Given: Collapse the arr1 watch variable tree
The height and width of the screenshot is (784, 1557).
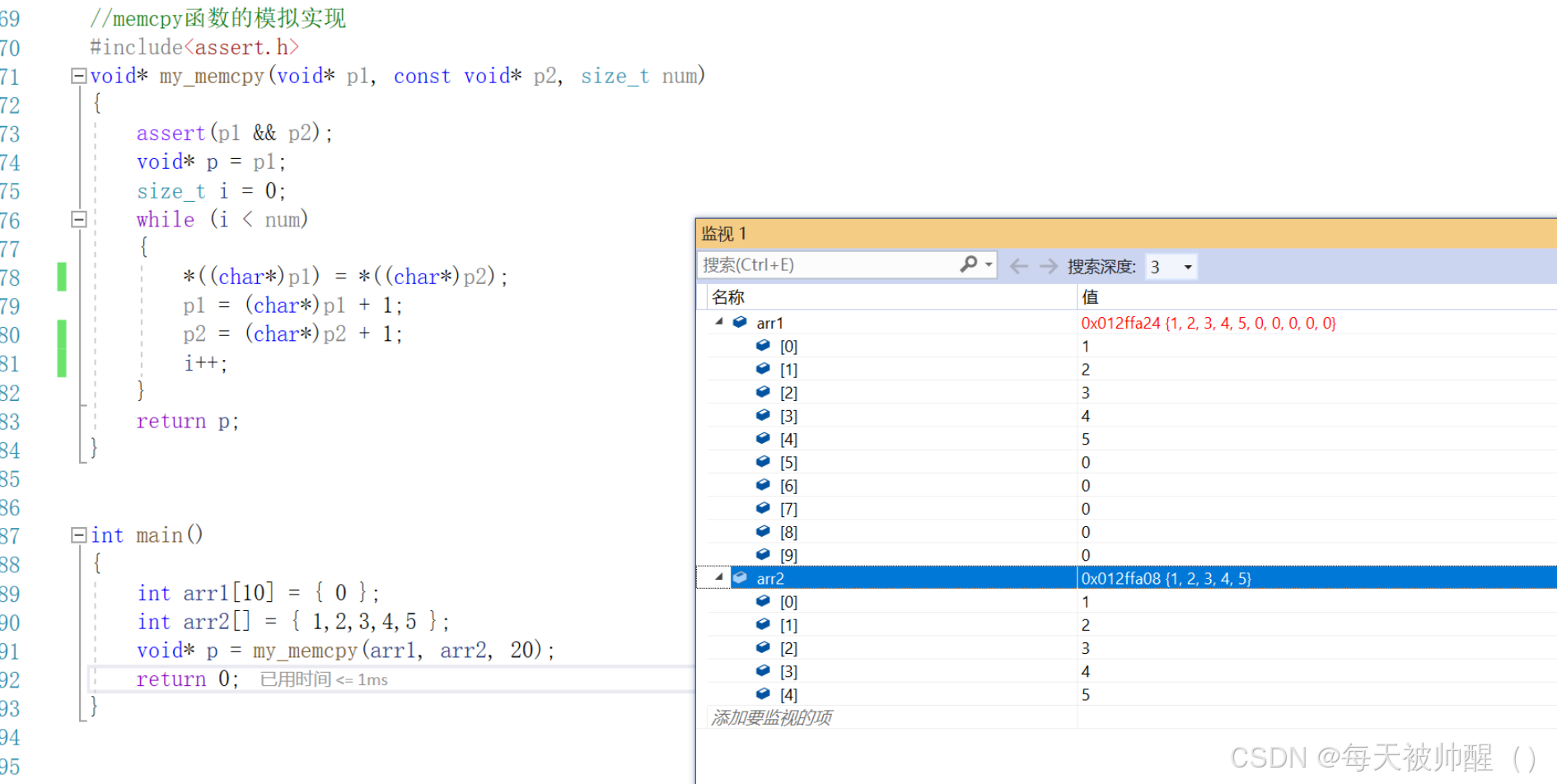Looking at the screenshot, I should 718,322.
